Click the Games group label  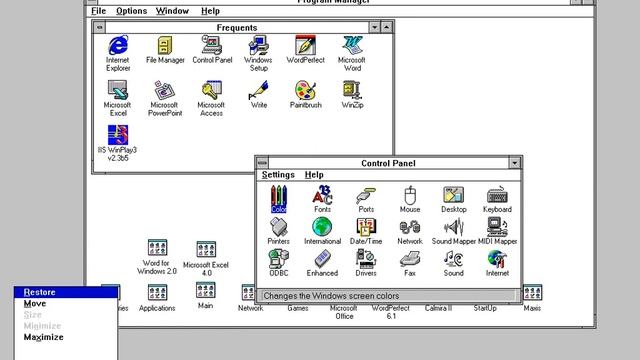[298, 308]
